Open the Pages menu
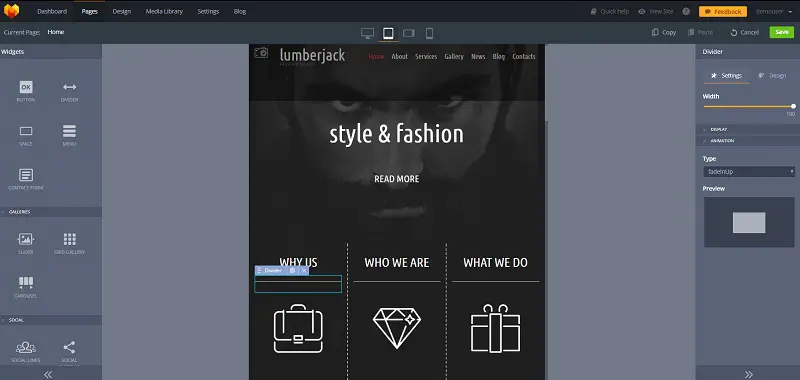The width and height of the screenshot is (800, 380). tap(90, 11)
